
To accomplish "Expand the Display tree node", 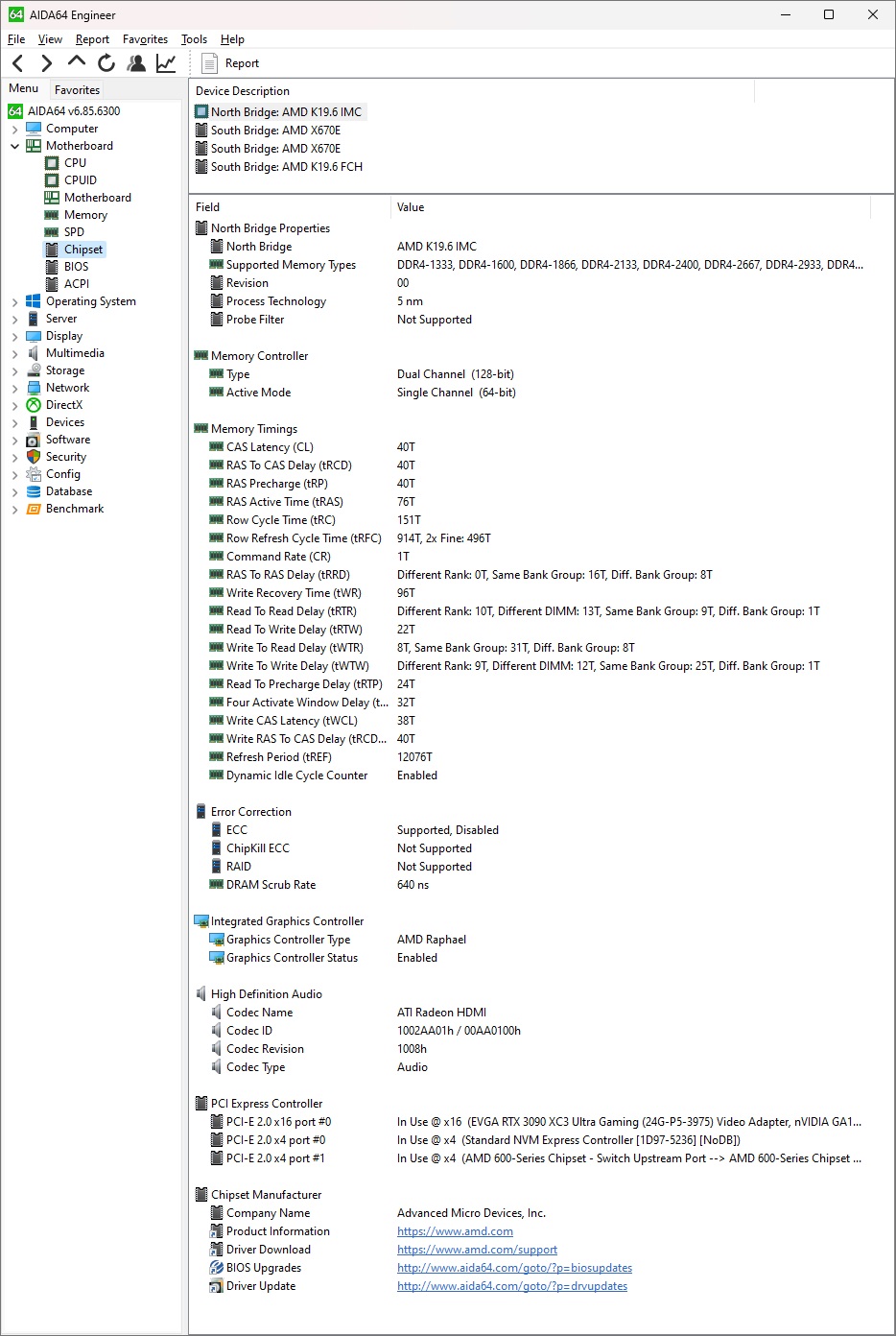I will pyautogui.click(x=14, y=336).
